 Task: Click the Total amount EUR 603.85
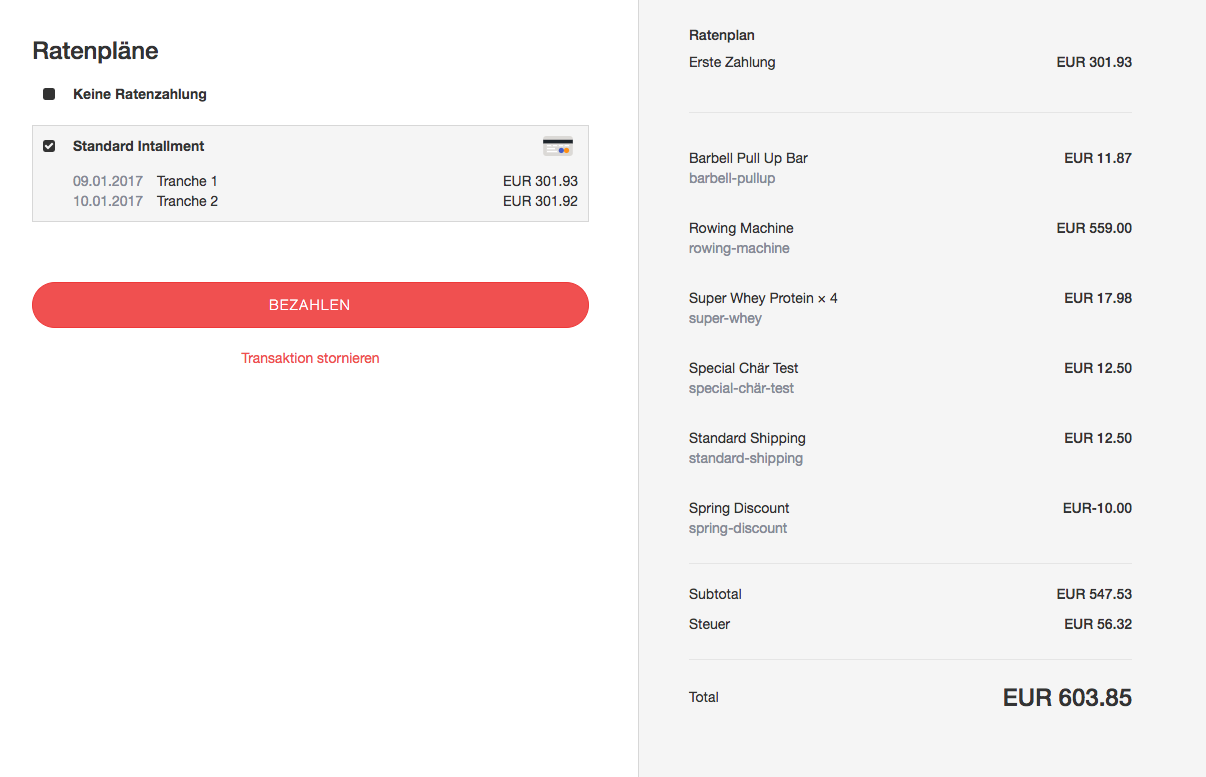coord(1067,698)
